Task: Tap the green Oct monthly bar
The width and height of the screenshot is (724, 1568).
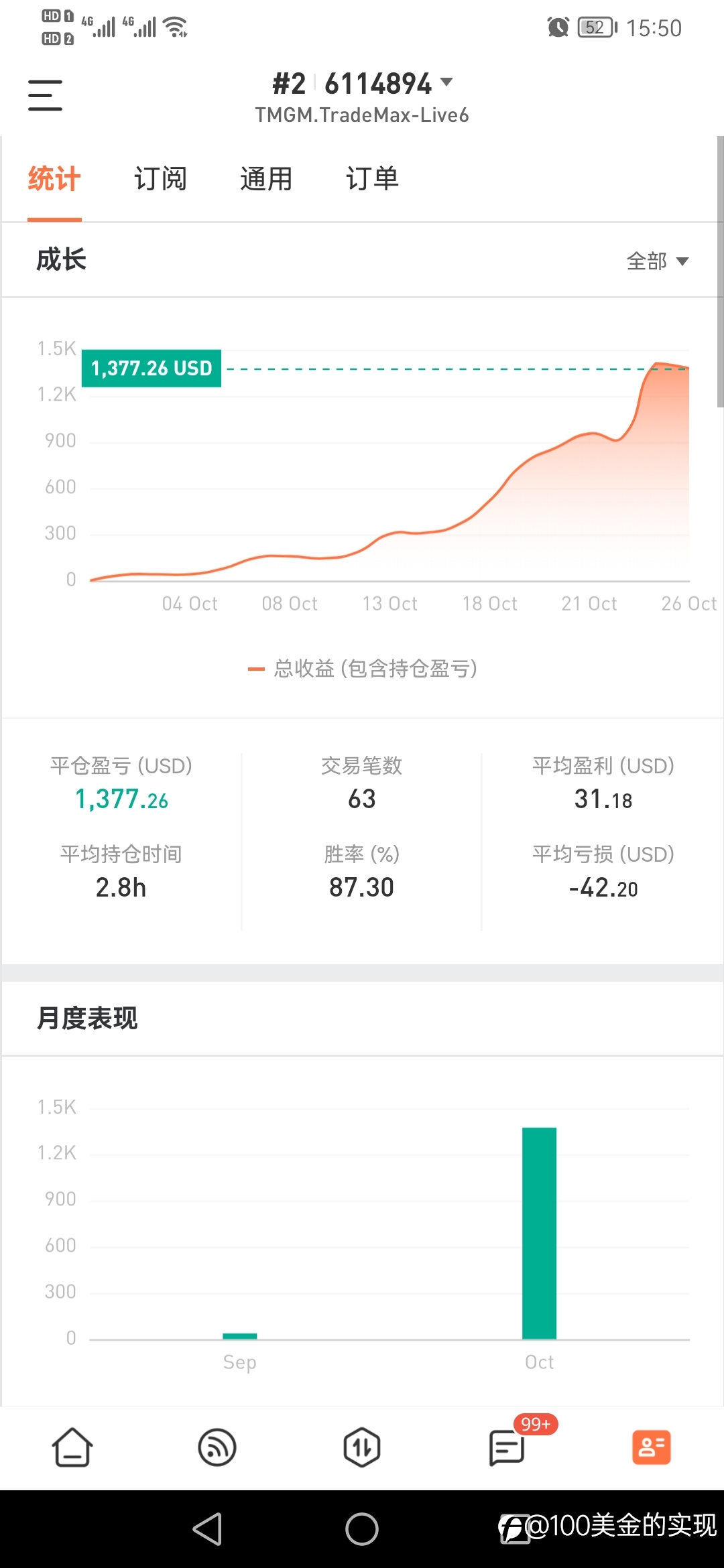Action: click(540, 1233)
